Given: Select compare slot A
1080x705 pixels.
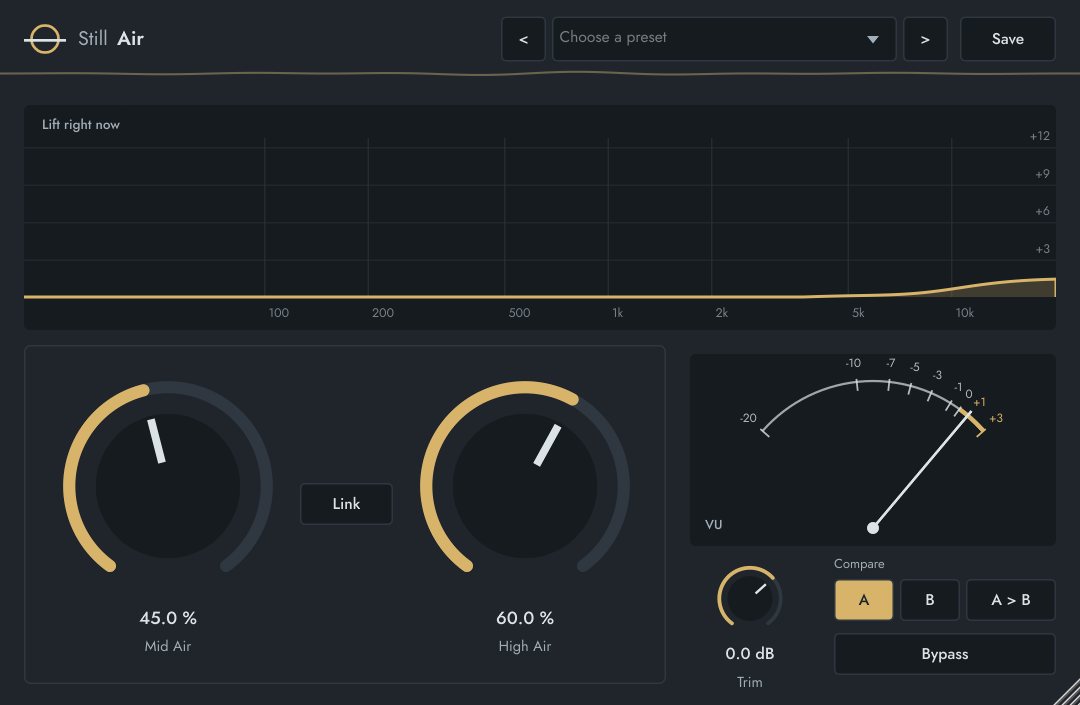Looking at the screenshot, I should tap(864, 600).
